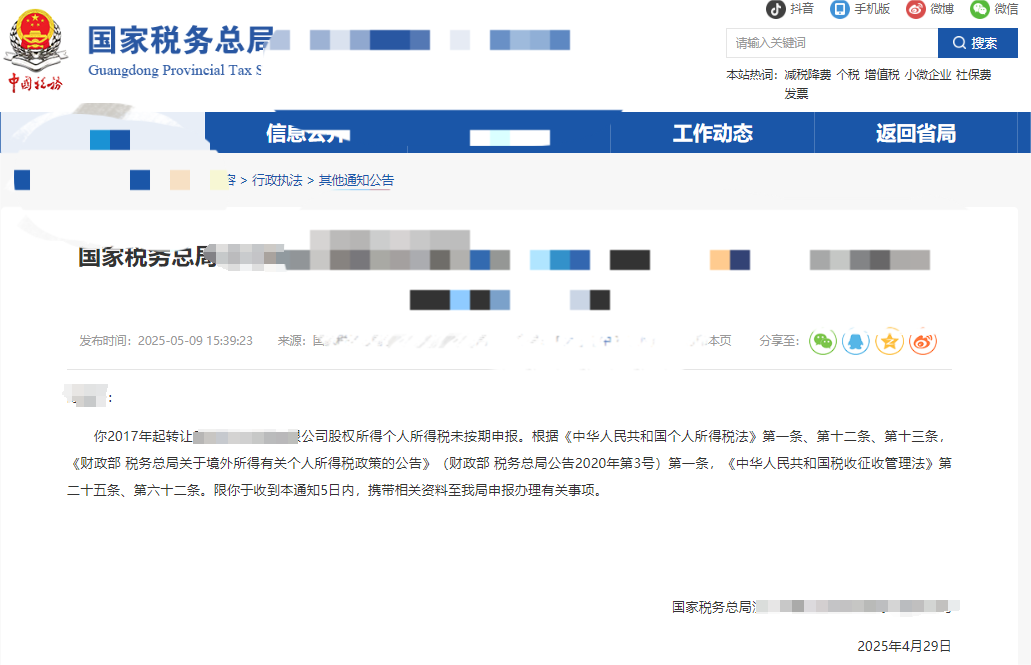Share the notice to QQ

855,341
